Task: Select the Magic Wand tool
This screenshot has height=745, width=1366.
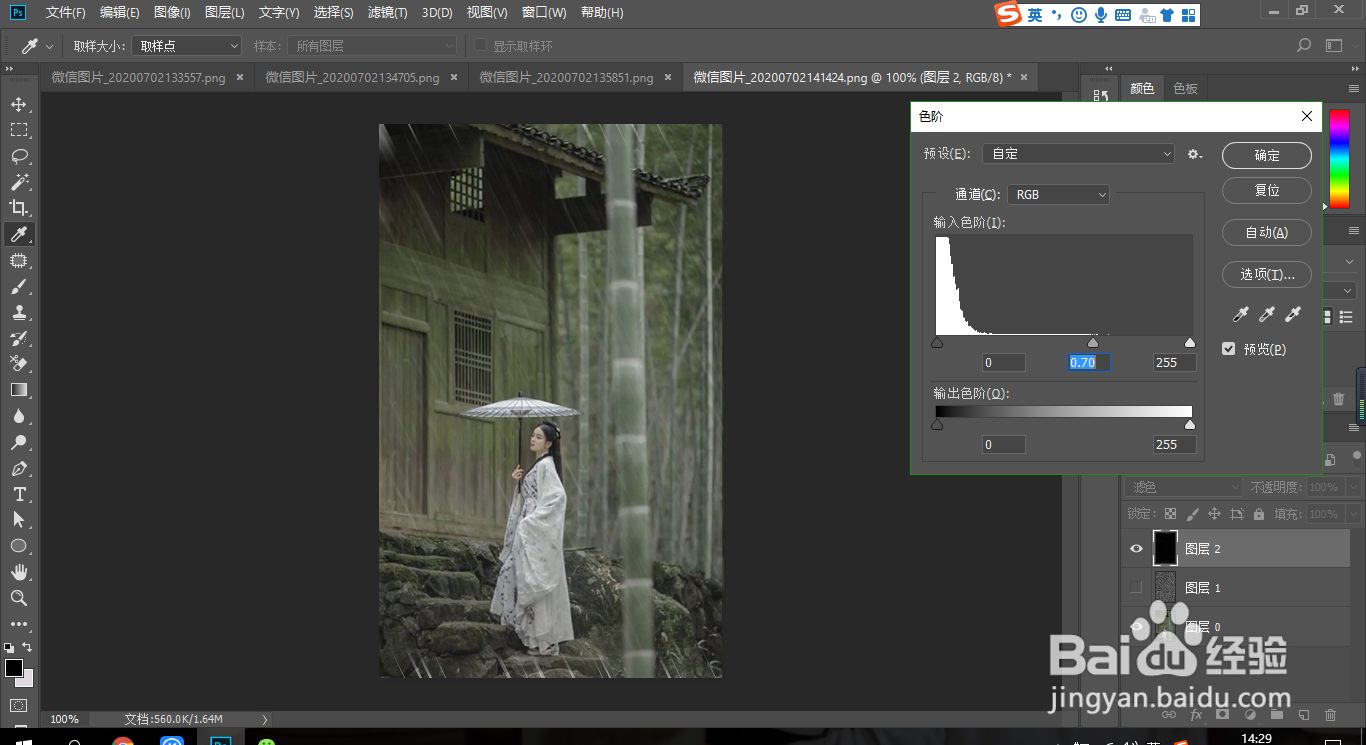Action: tap(18, 182)
